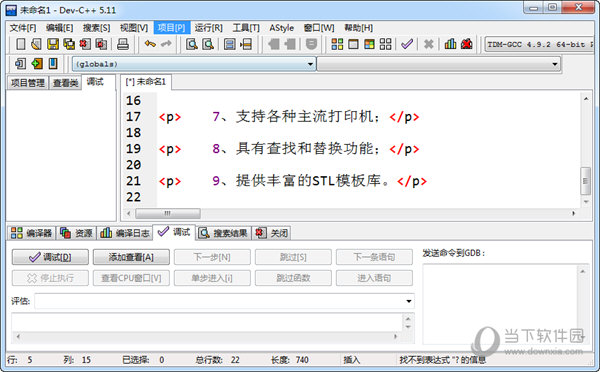Open the 视图[V] menu
This screenshot has height=372, width=600.
pos(134,28)
